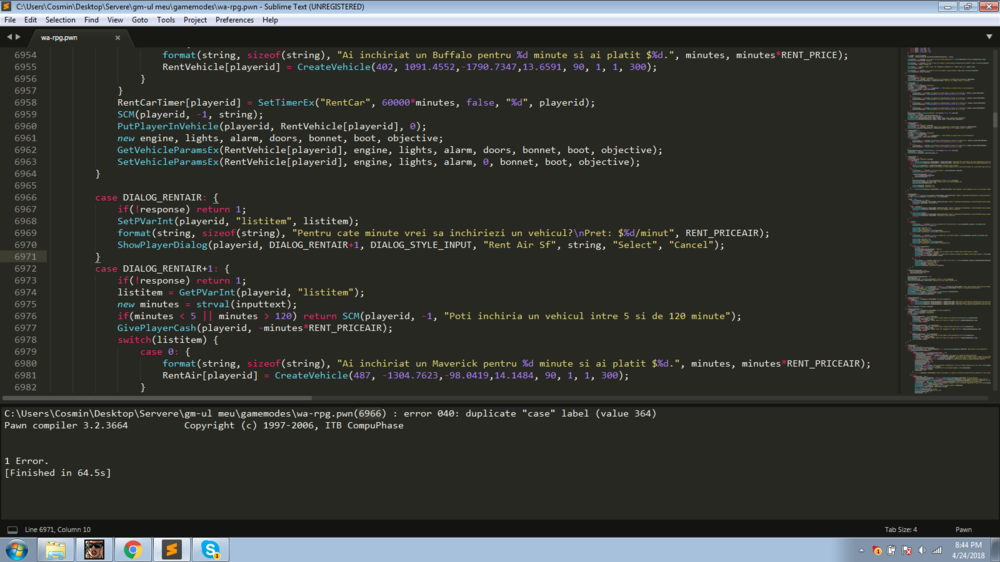Click the Line 6971, Column 10 status text

[x=57, y=529]
